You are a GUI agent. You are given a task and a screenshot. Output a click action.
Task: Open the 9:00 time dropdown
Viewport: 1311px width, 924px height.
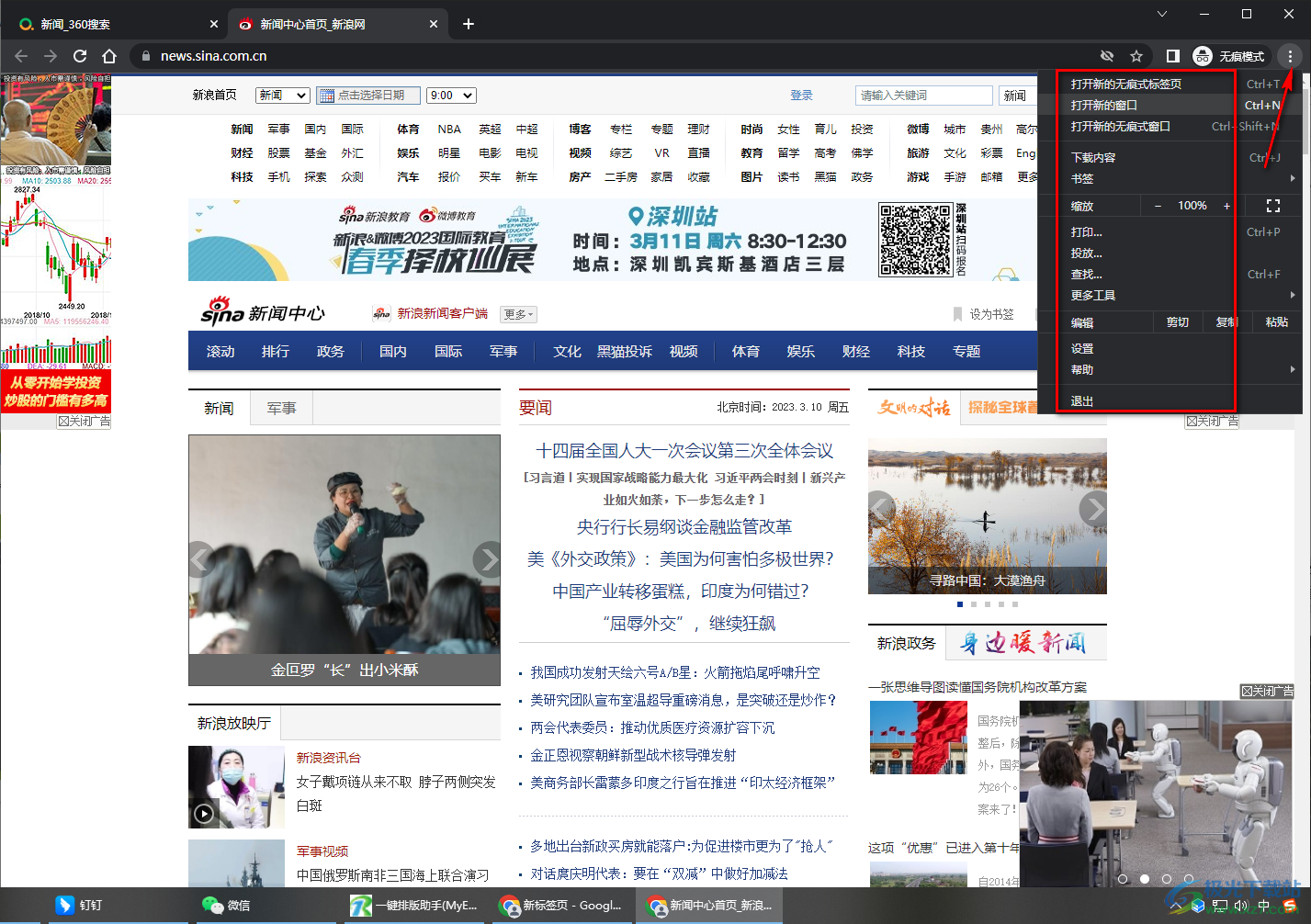[452, 96]
